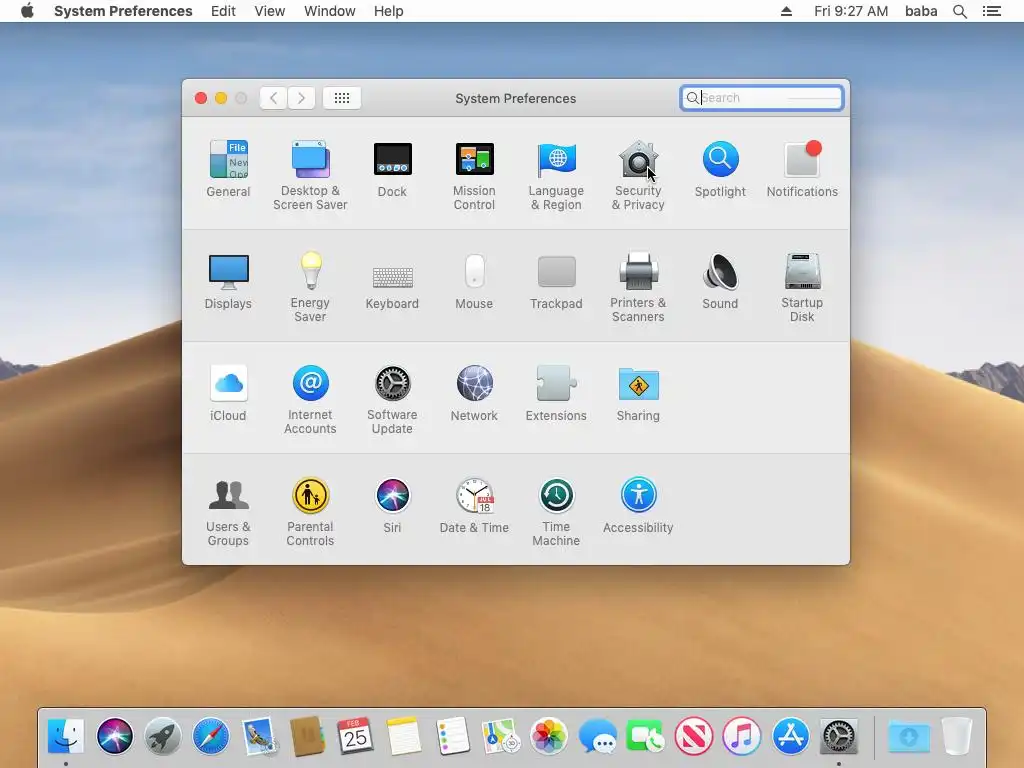Open the Sound preferences pane

720,281
